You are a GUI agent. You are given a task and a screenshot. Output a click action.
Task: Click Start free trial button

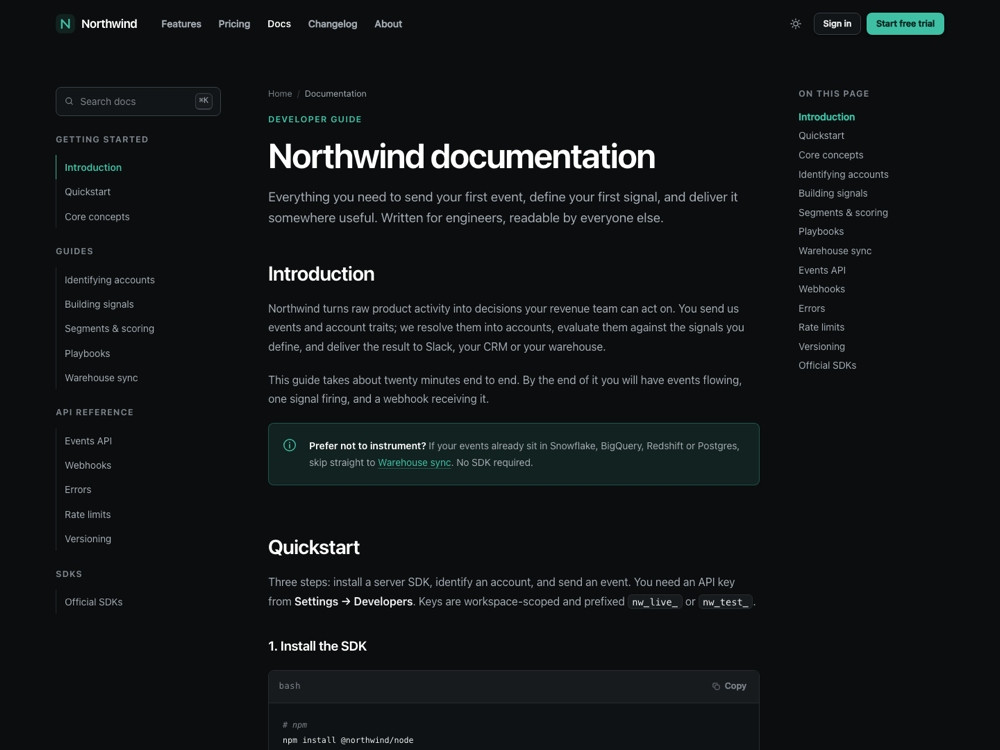point(905,24)
